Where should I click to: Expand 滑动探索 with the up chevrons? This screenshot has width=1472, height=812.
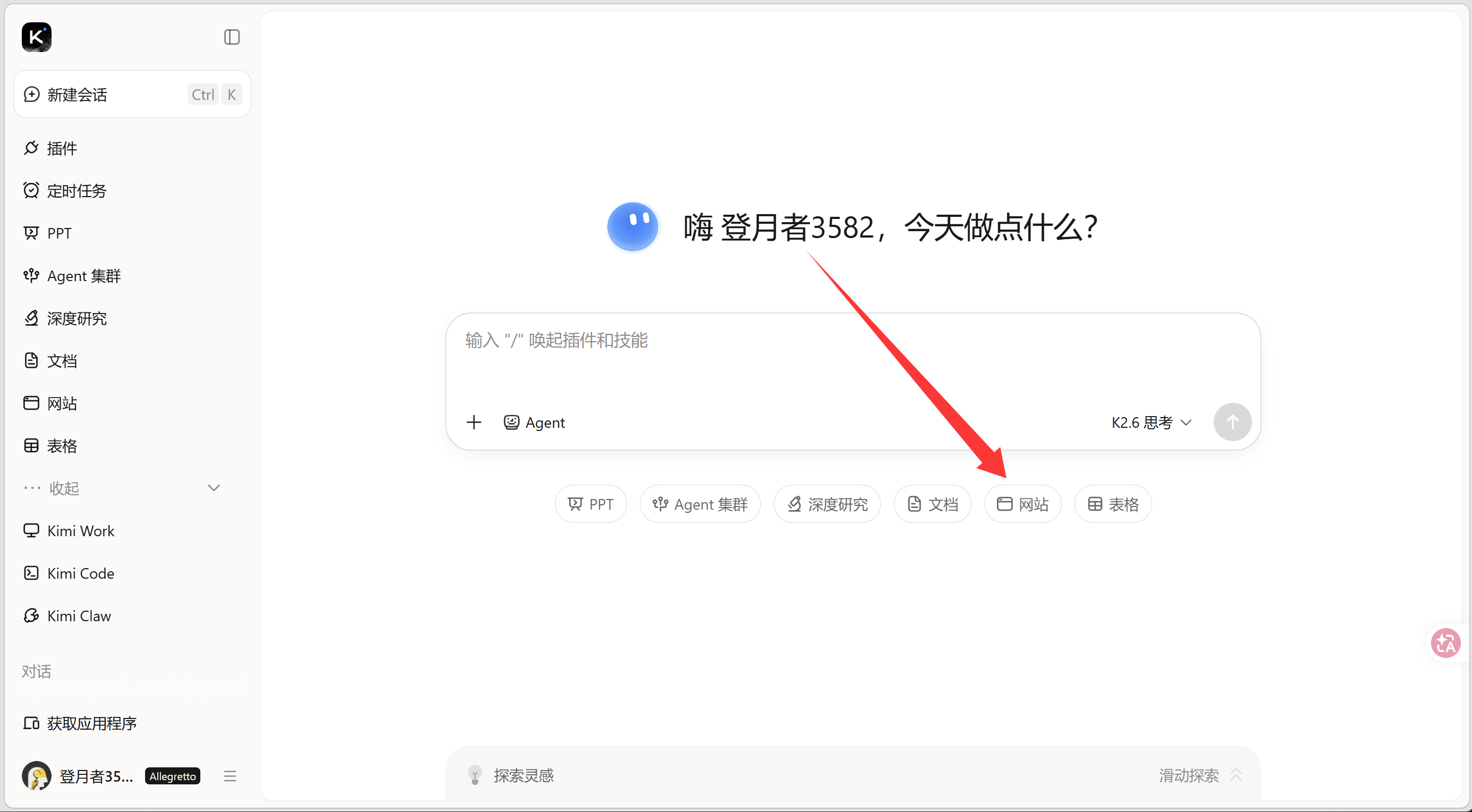point(1236,775)
